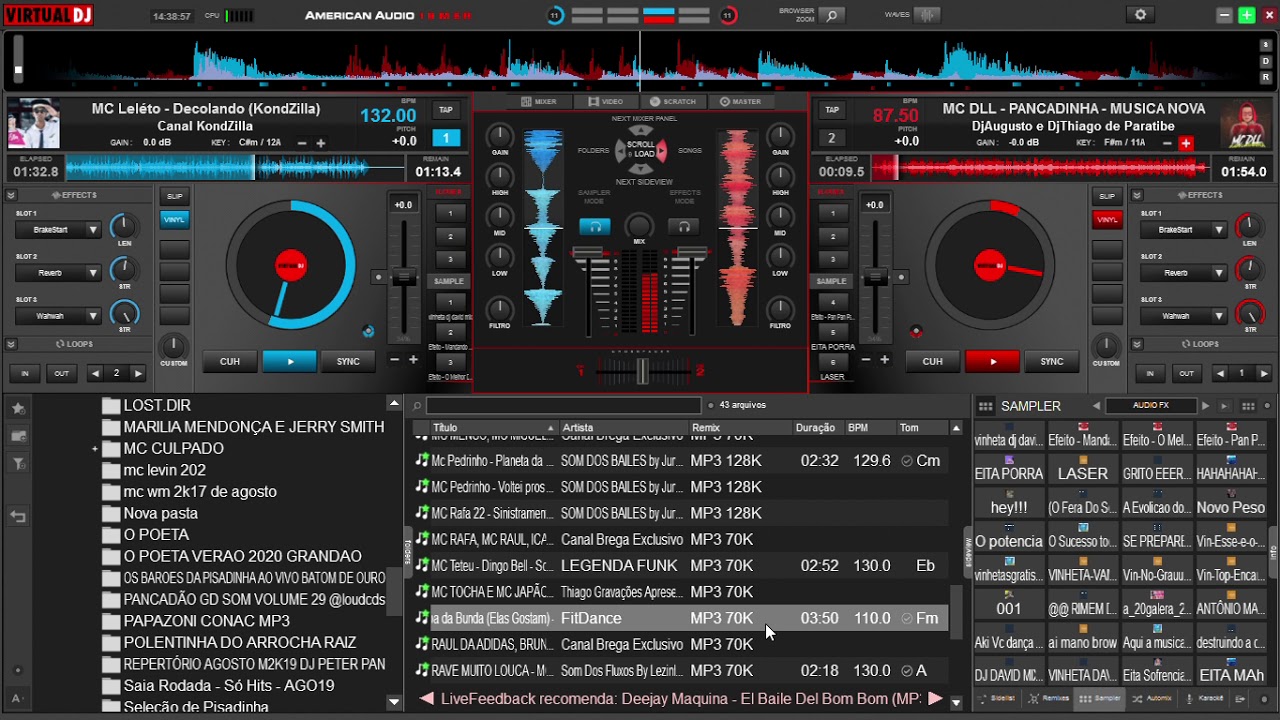Toggle SYNC on left deck
Screen dimensions: 1280x720
[348, 361]
